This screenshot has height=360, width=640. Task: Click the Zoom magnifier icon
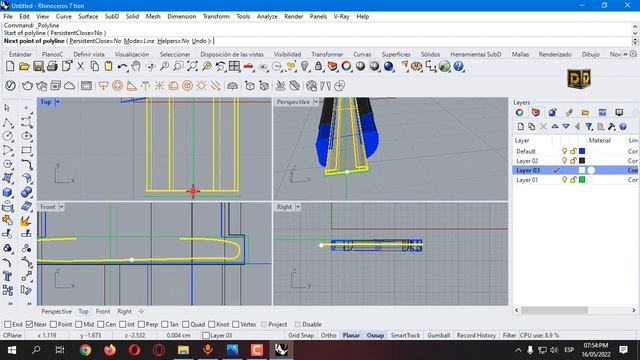pyautogui.click(x=164, y=66)
